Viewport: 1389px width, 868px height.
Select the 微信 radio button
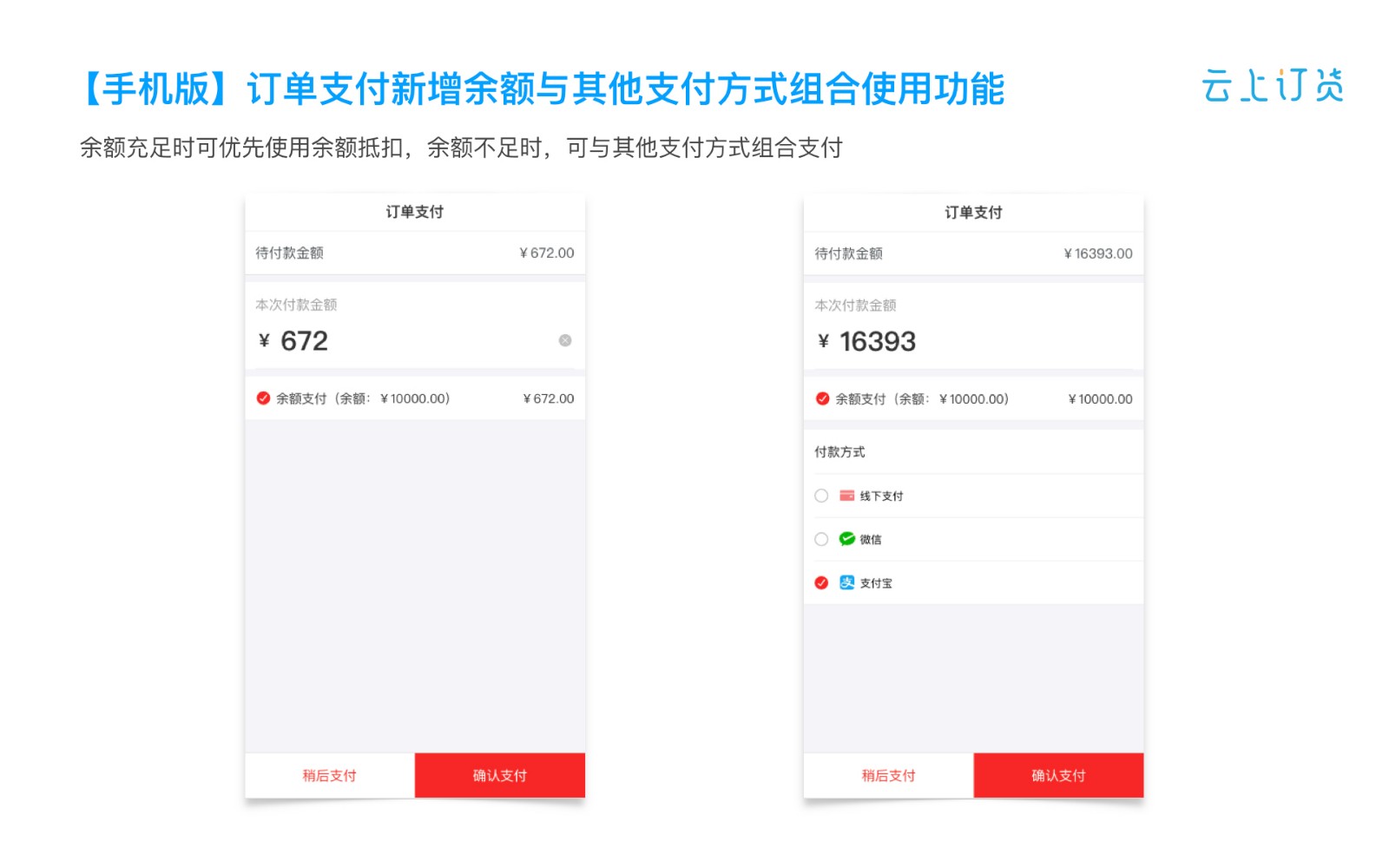point(821,539)
